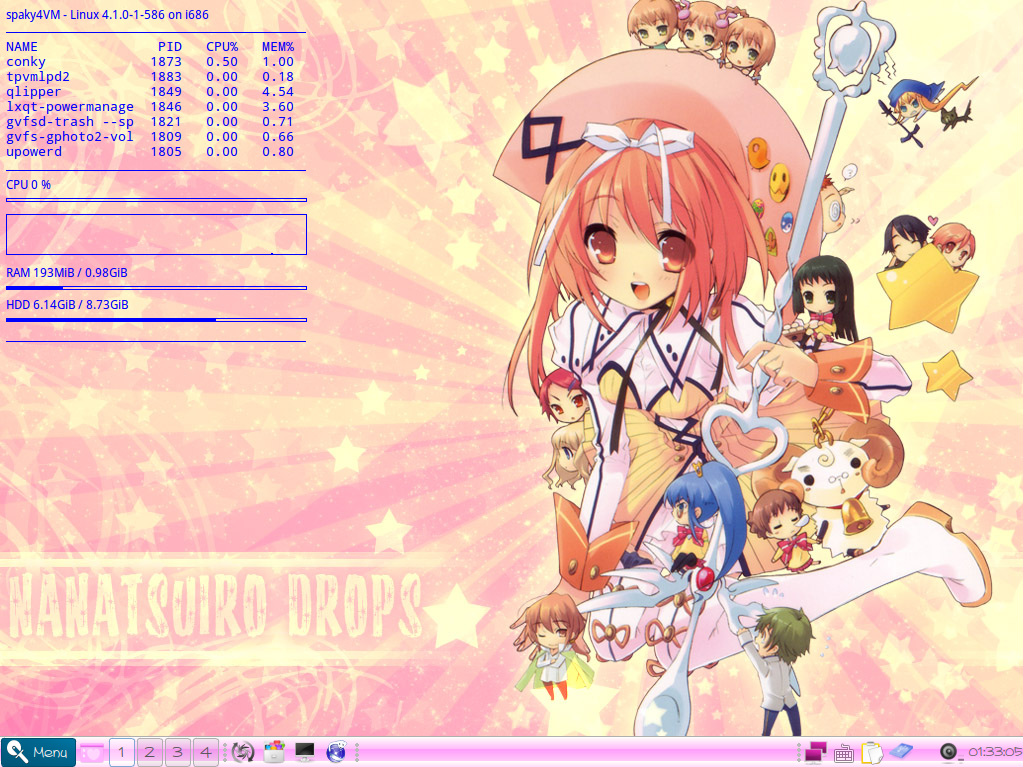The height and width of the screenshot is (767, 1023).
Task: Open the main Menu button
Action: 38,752
